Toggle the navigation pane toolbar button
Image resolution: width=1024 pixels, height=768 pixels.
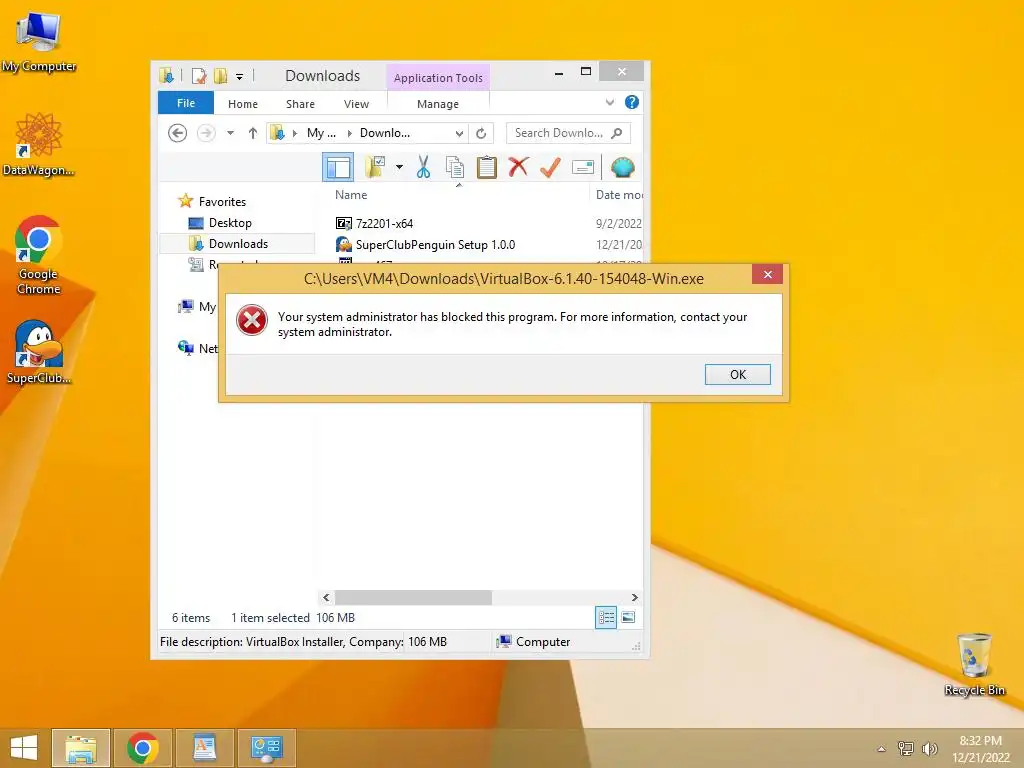coord(338,168)
